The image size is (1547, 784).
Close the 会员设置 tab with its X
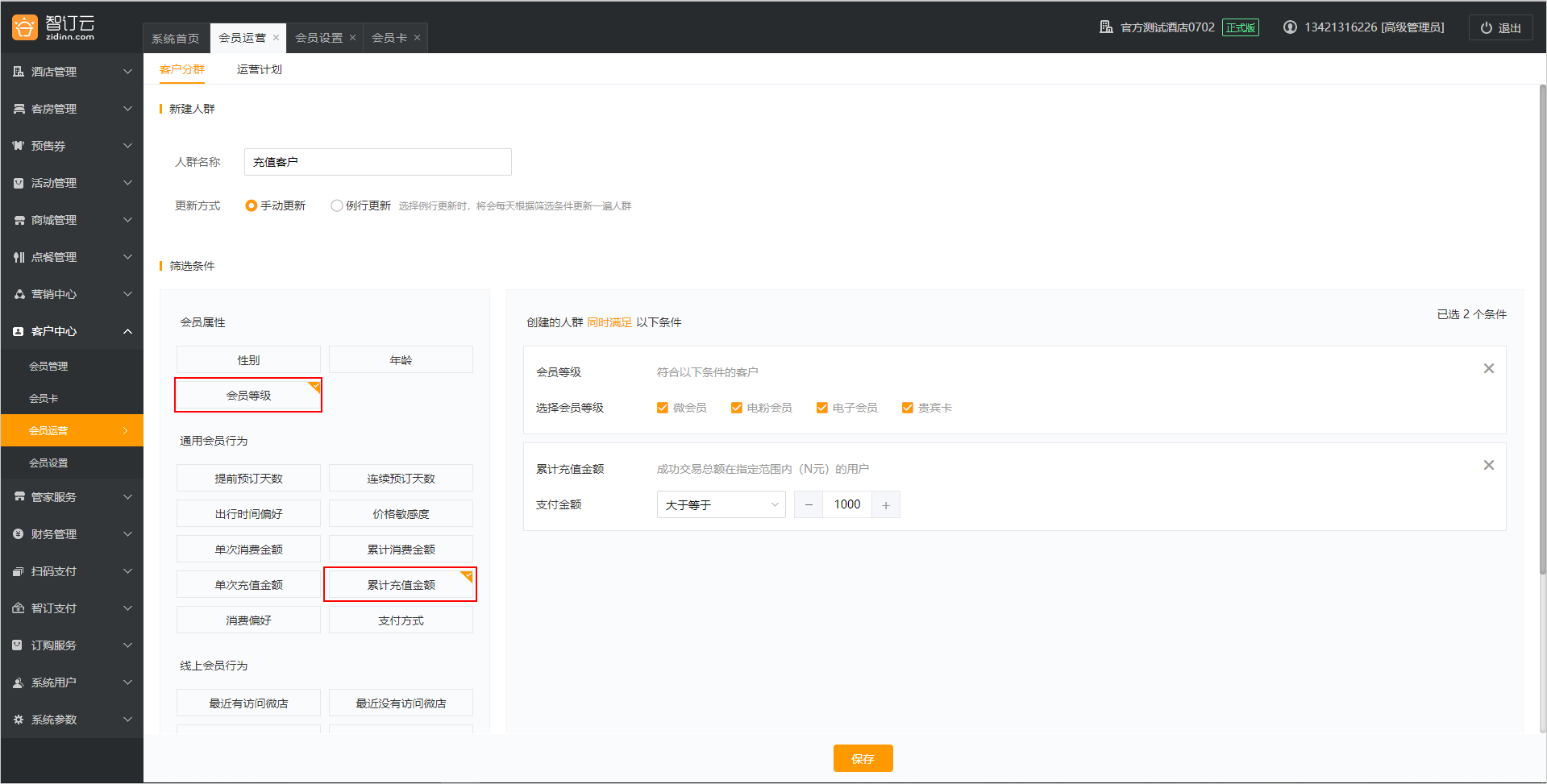coord(352,38)
